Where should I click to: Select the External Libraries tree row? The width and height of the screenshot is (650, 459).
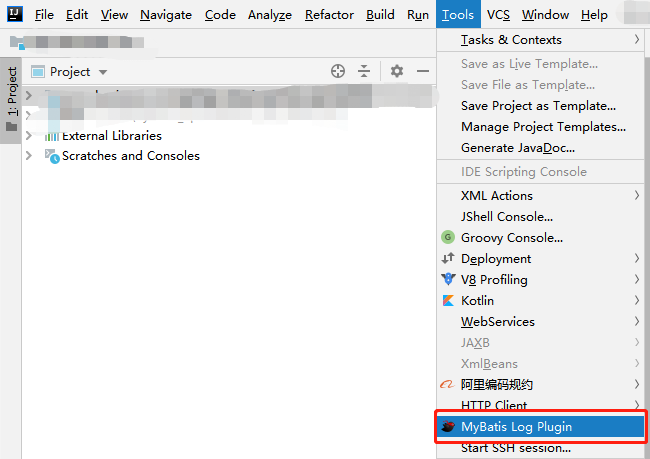tap(228, 136)
